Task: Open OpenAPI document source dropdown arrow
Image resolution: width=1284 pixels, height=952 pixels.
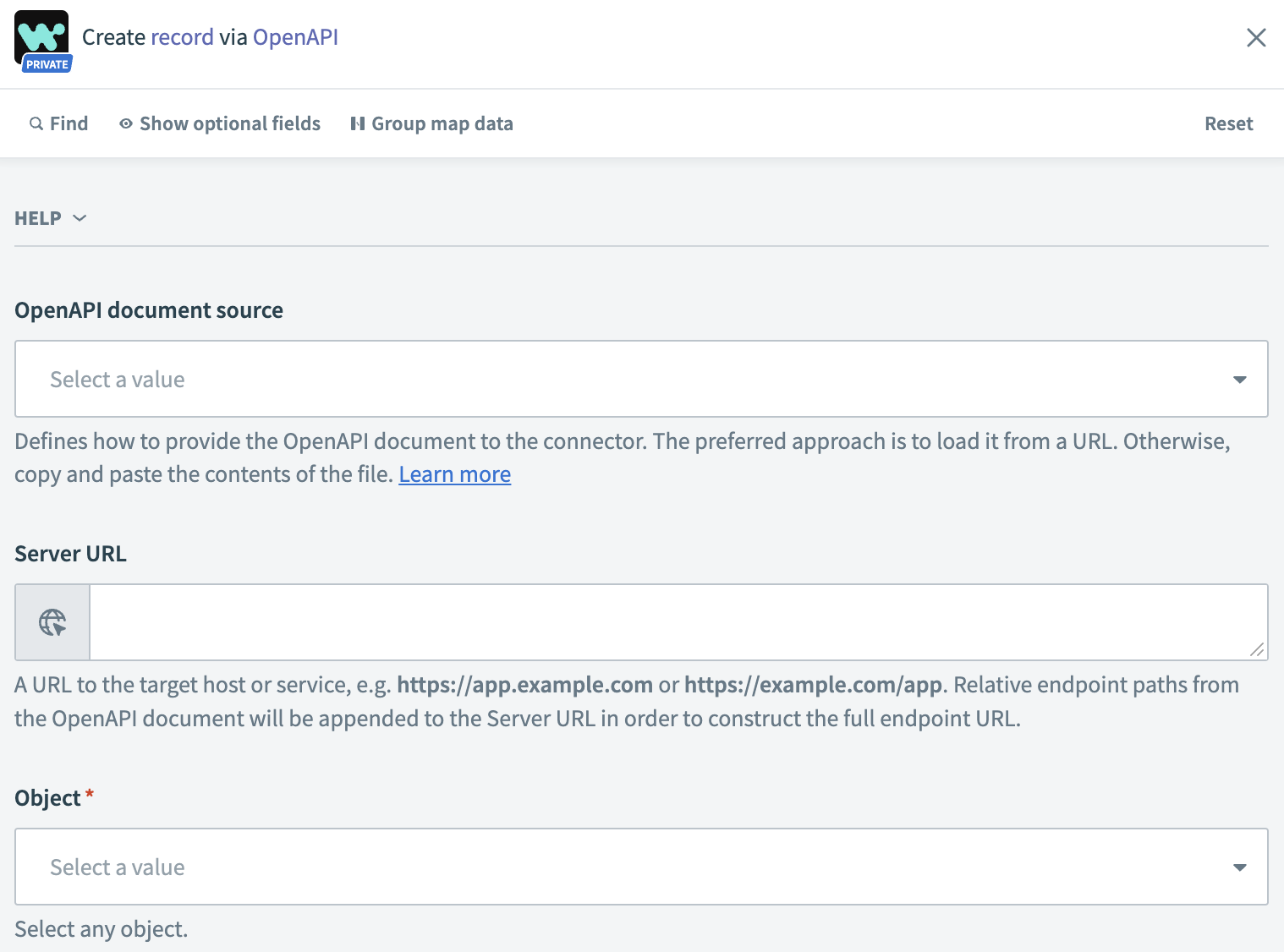Action: click(1239, 380)
